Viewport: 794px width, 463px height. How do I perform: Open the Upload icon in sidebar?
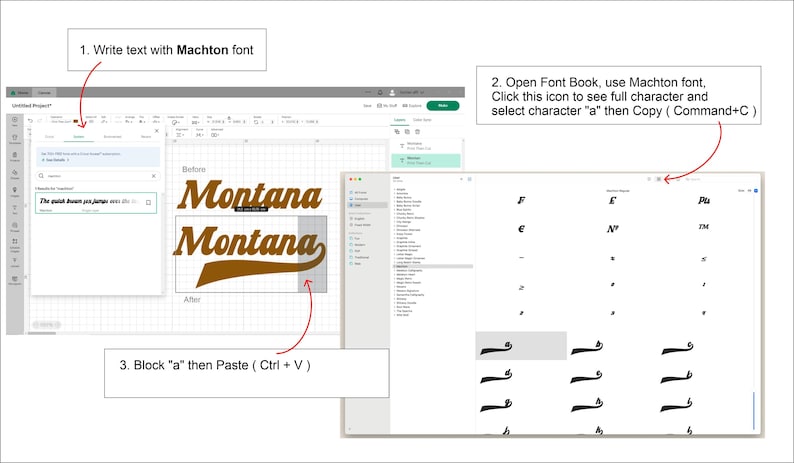pyautogui.click(x=15, y=261)
